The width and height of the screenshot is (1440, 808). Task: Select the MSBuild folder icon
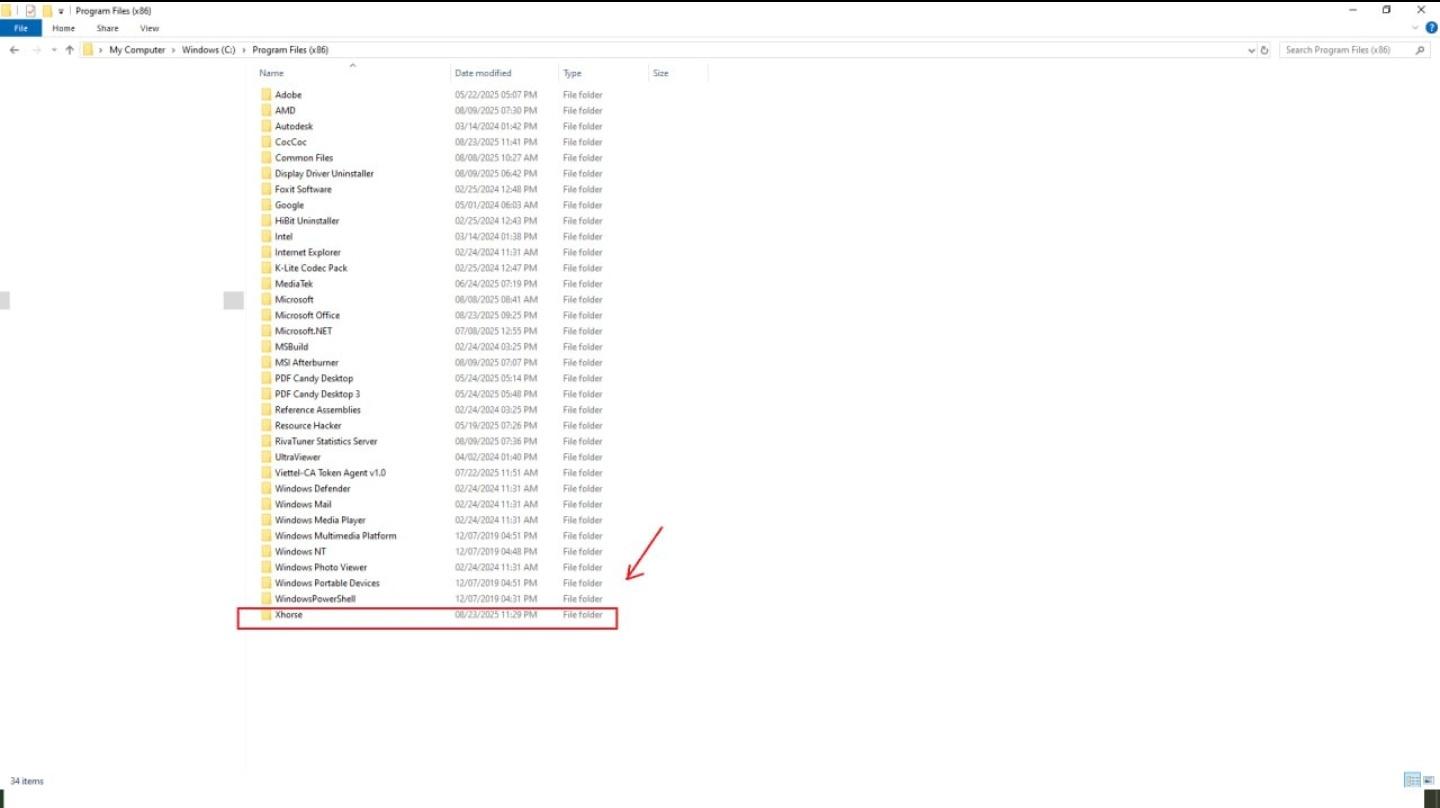click(266, 347)
